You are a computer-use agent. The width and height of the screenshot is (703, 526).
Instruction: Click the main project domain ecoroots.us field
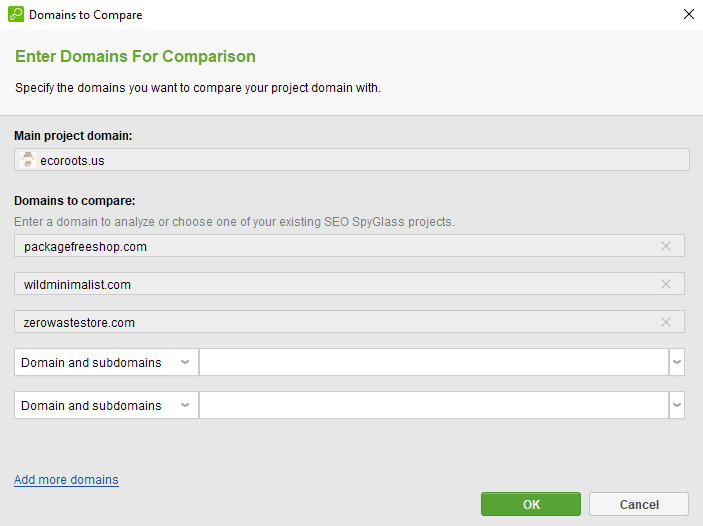coord(352,160)
